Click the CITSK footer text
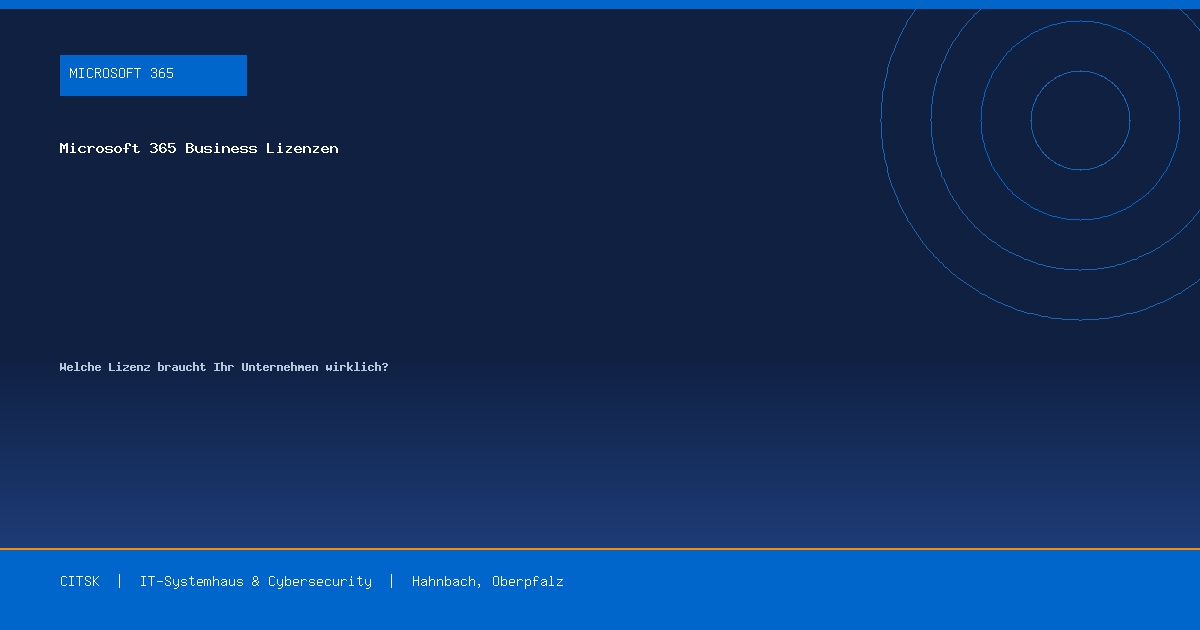The width and height of the screenshot is (1200, 630). 80,581
